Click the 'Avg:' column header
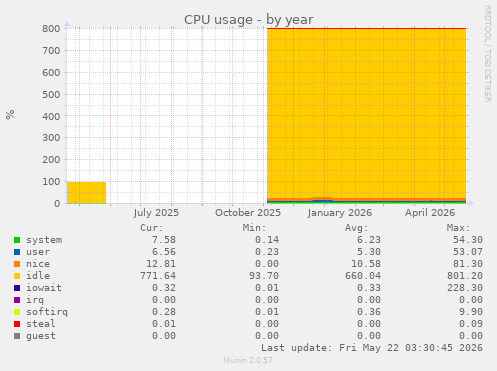 [356, 228]
